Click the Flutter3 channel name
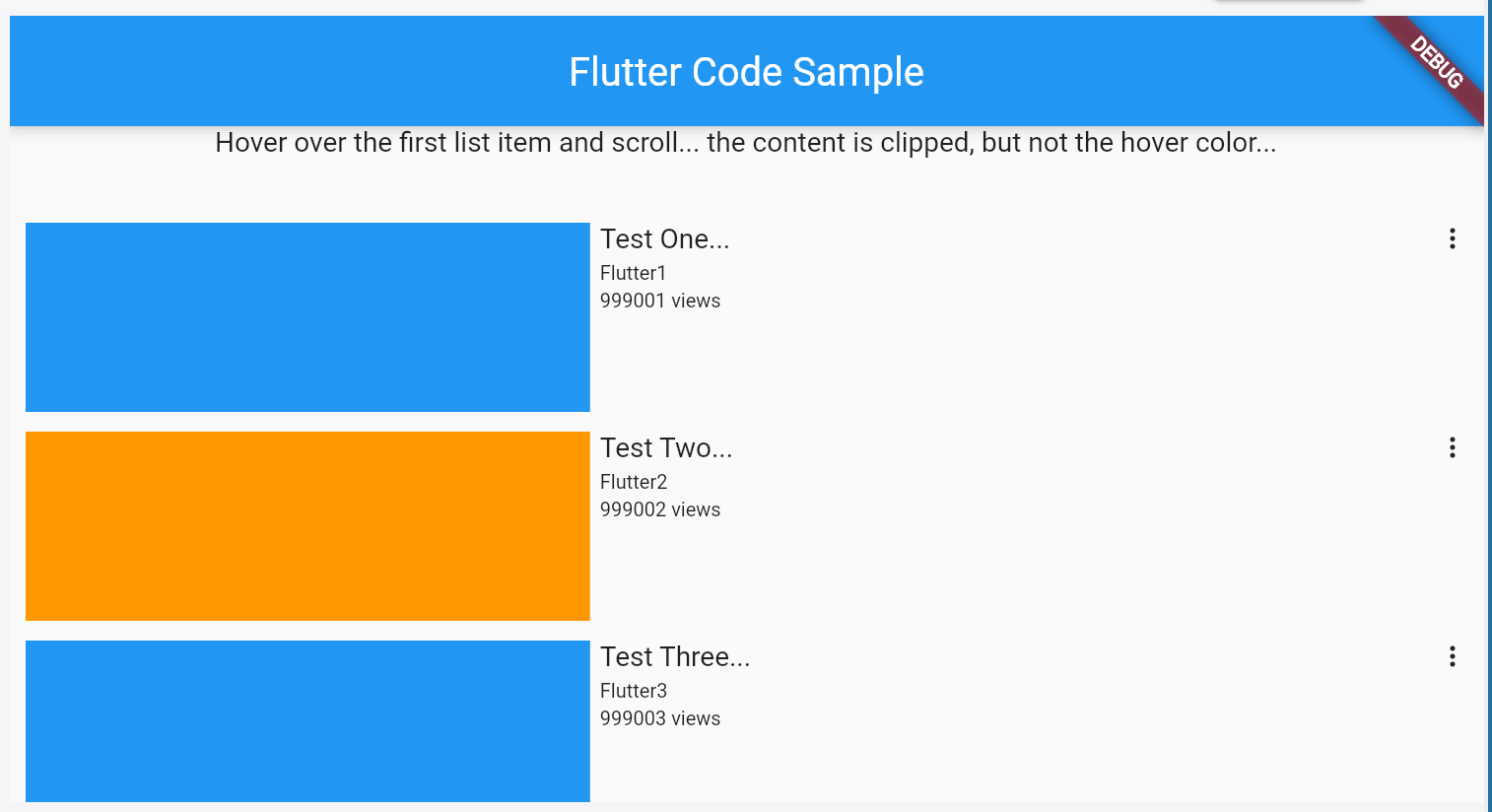Image resolution: width=1492 pixels, height=812 pixels. (x=633, y=691)
